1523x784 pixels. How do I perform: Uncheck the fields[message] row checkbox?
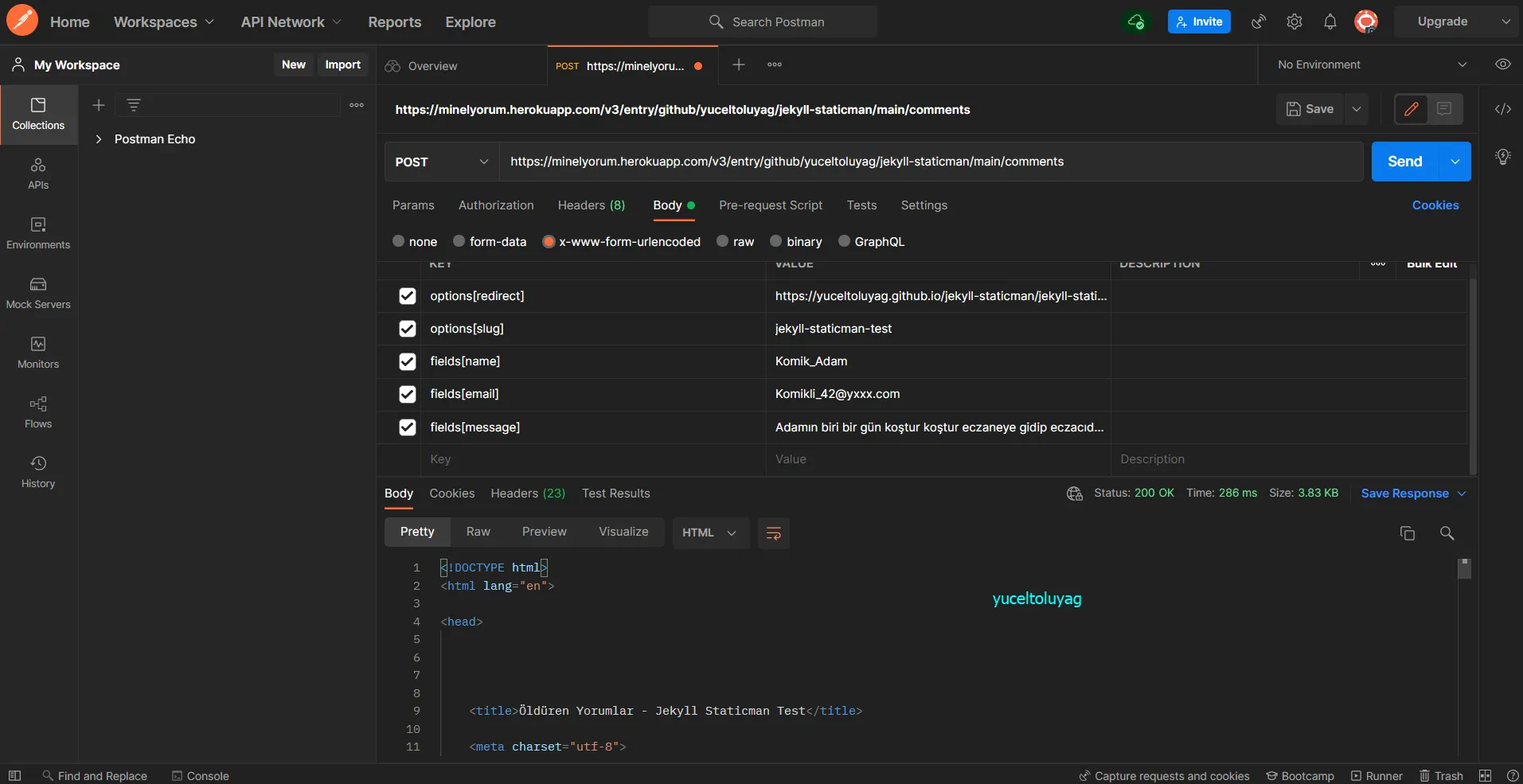[x=408, y=427]
